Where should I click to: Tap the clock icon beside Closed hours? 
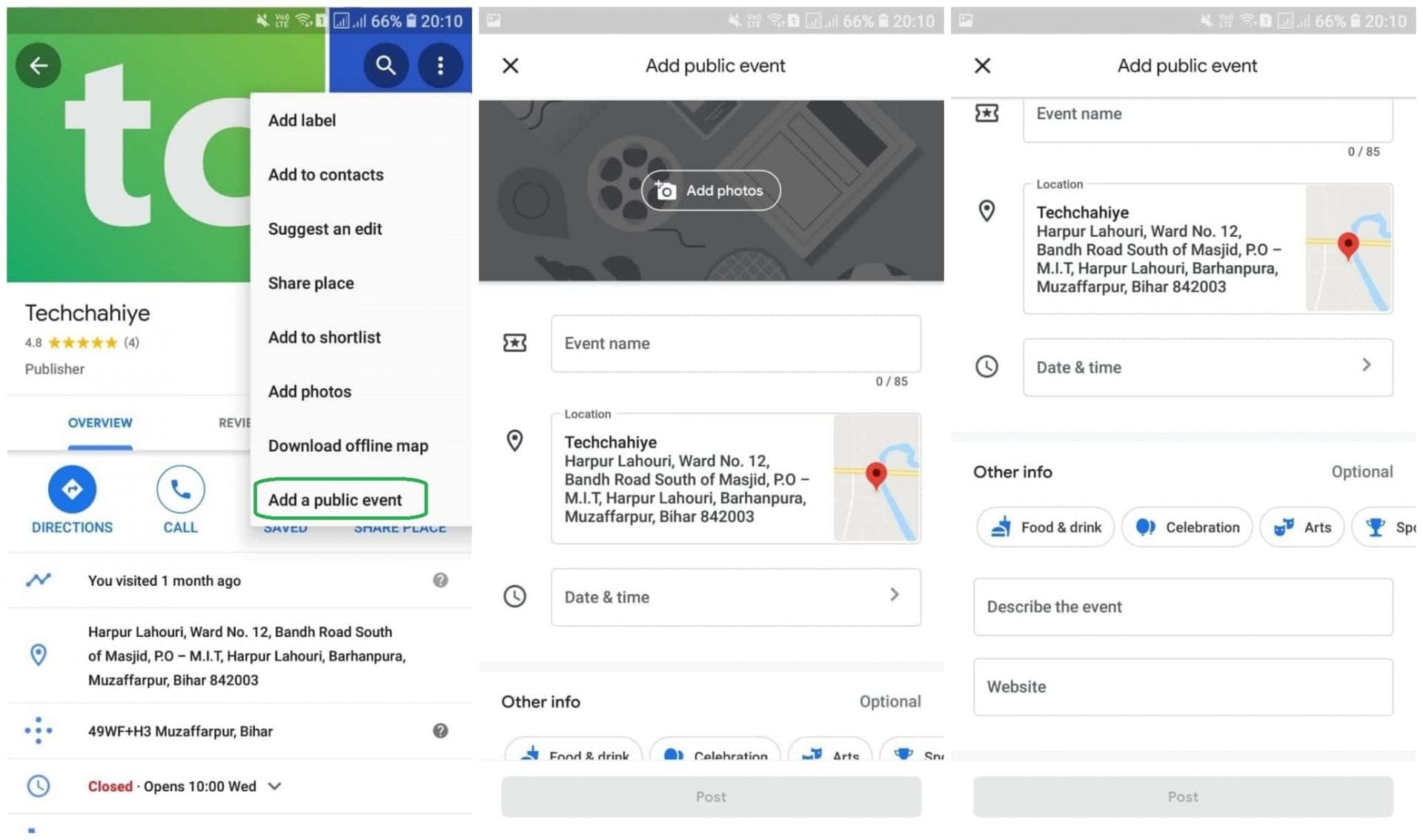pos(39,787)
